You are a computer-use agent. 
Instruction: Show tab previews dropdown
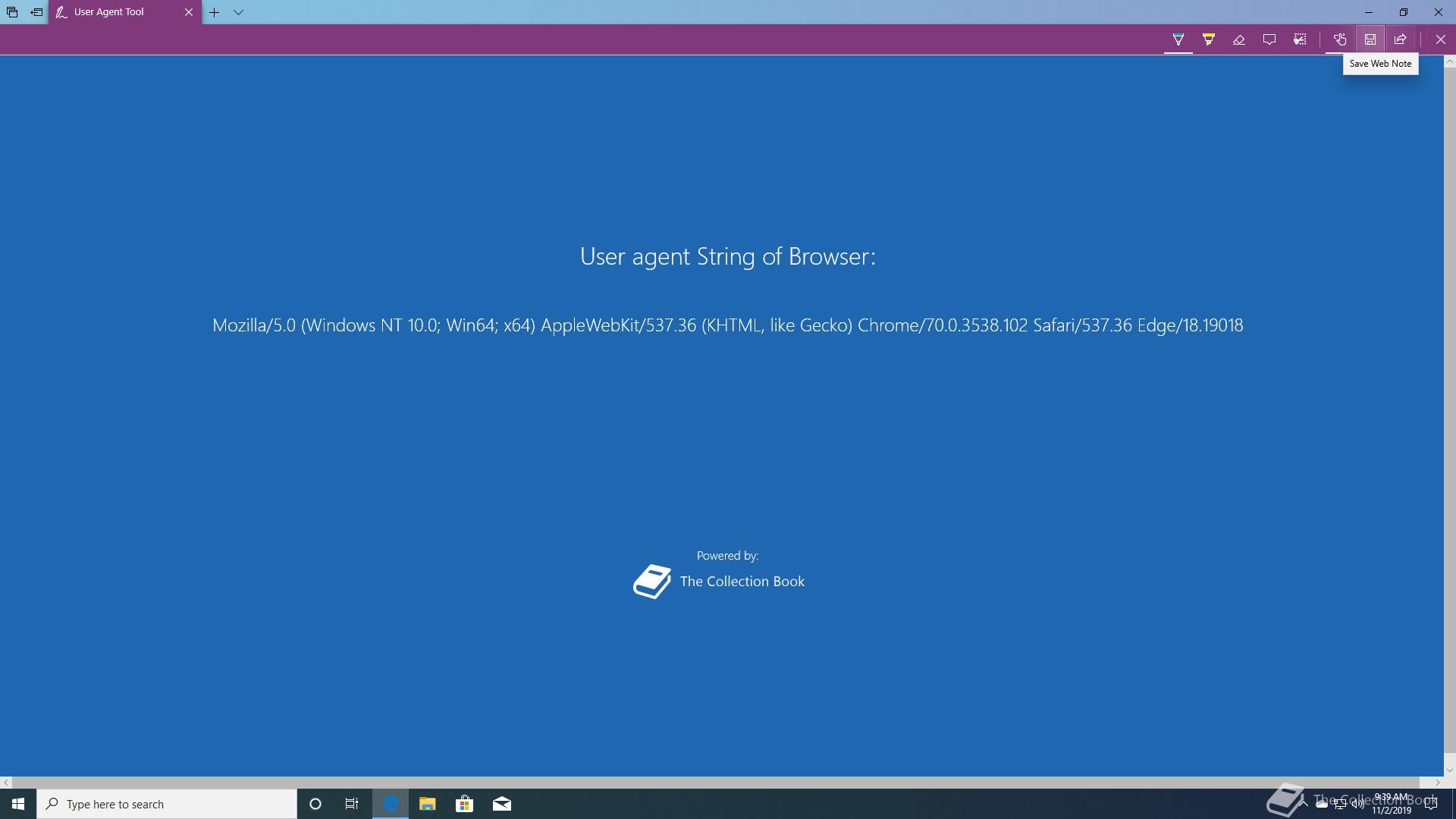click(238, 12)
